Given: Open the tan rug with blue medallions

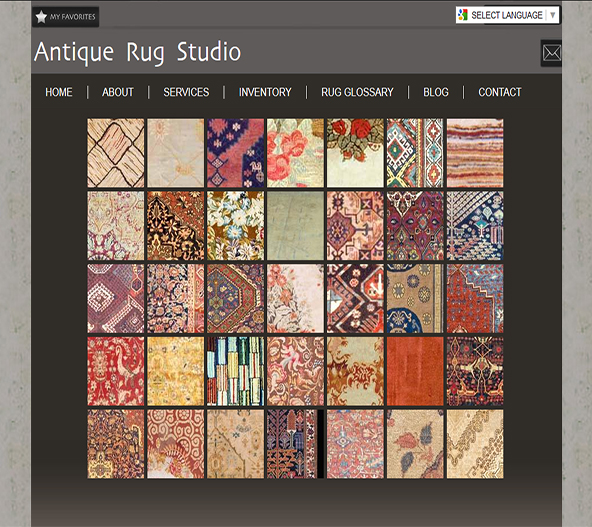Looking at the screenshot, I should [415, 298].
